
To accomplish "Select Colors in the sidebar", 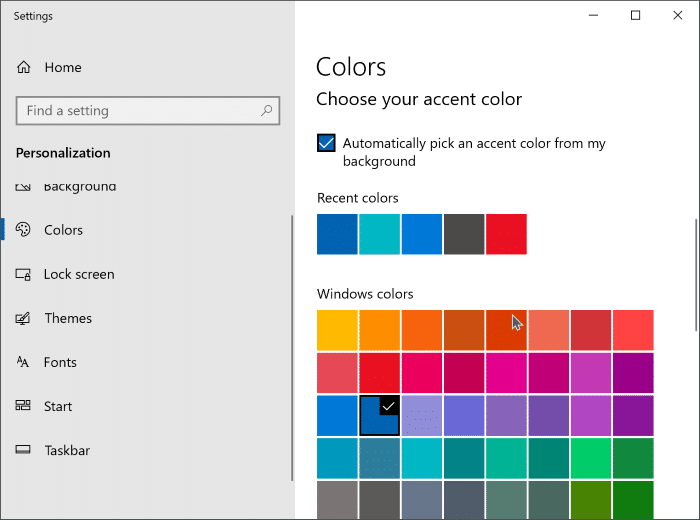I will pyautogui.click(x=63, y=230).
